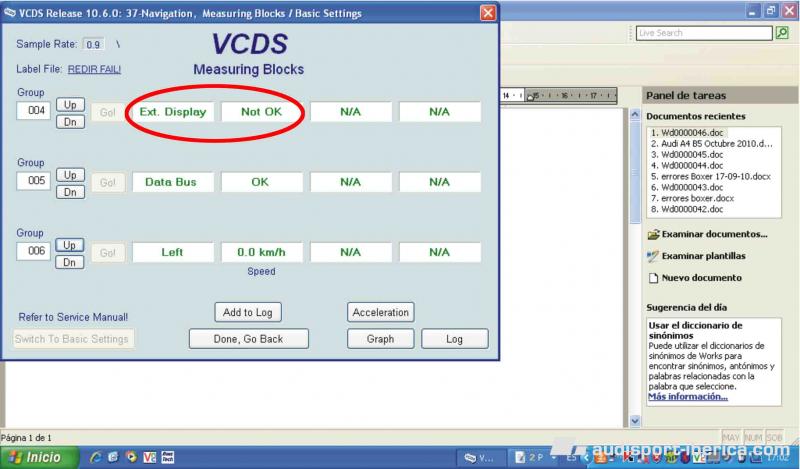Select the Ext. Display value cell
This screenshot has height=469, width=800.
tap(173, 112)
